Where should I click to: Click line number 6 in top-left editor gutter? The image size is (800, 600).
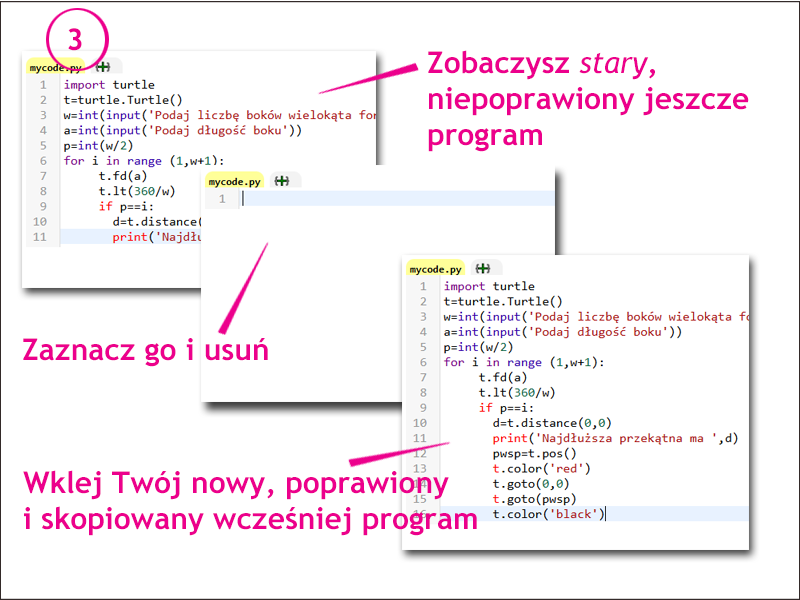click(43, 161)
